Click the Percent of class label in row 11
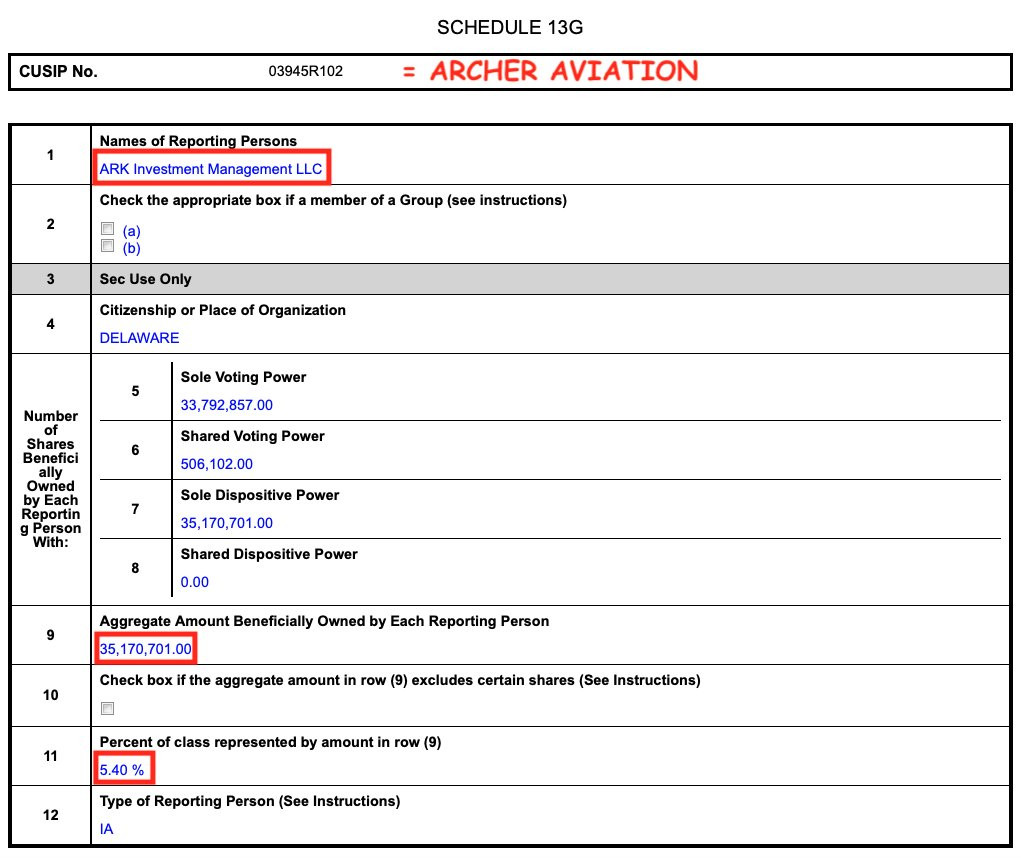Image resolution: width=1021 pixels, height=858 pixels. [x=270, y=742]
